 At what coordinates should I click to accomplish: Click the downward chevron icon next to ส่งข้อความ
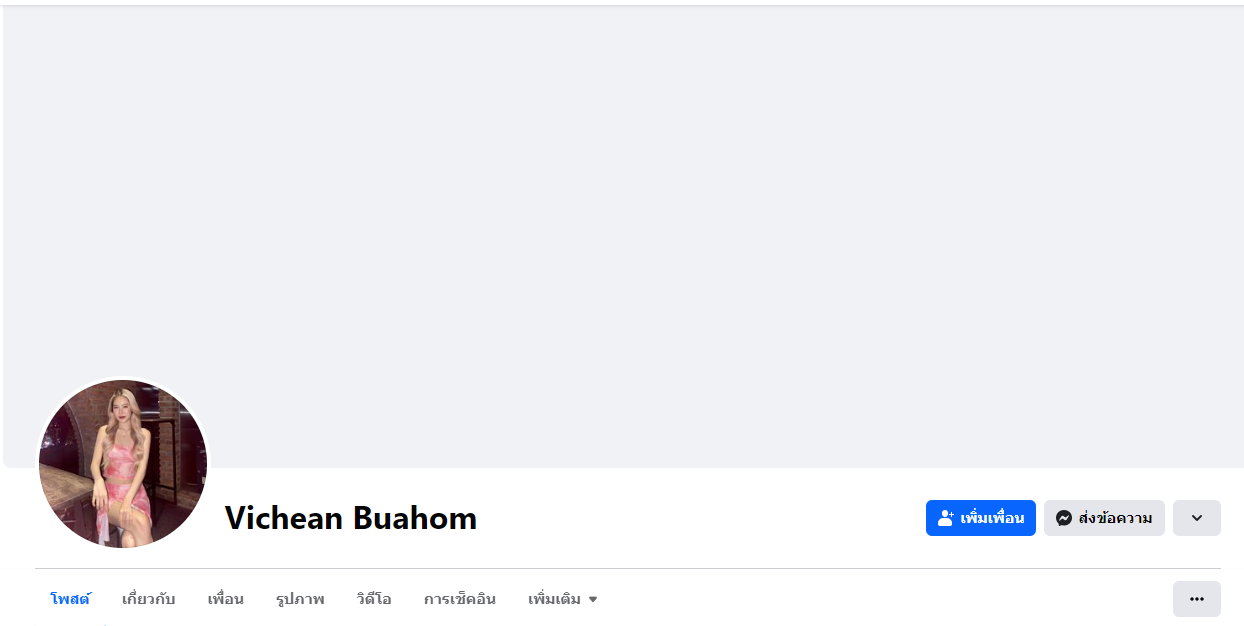click(x=1196, y=518)
